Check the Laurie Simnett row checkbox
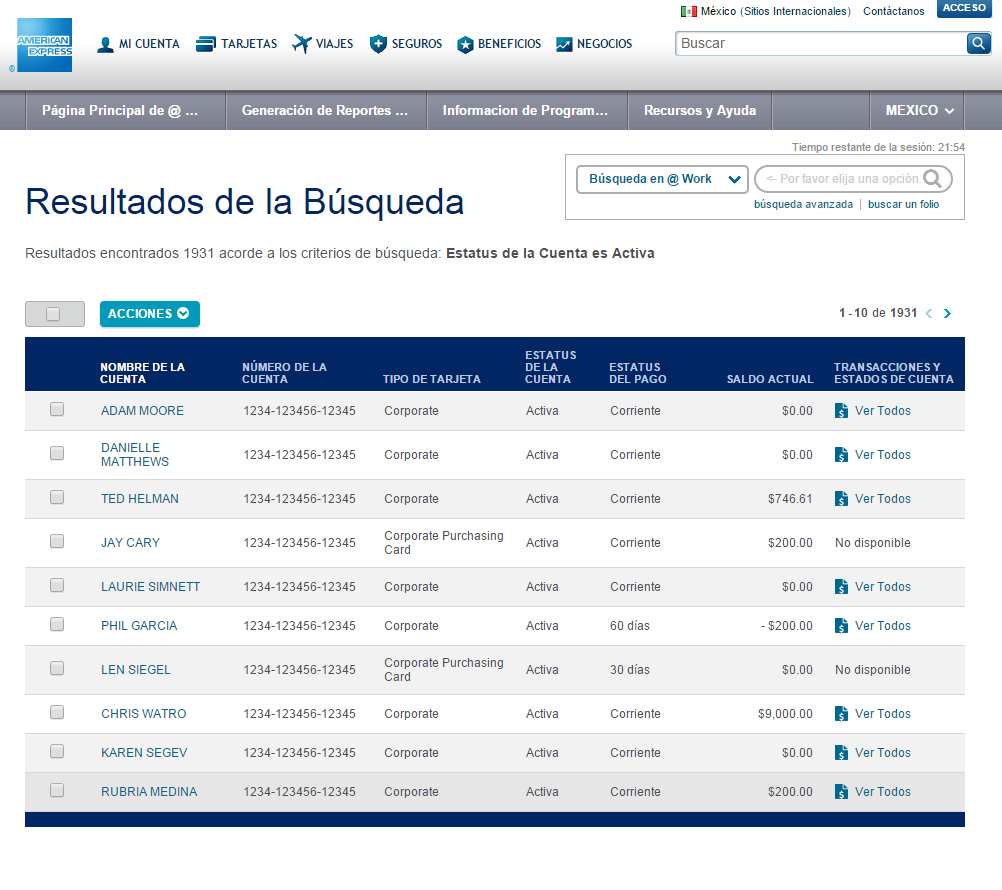 click(x=57, y=585)
